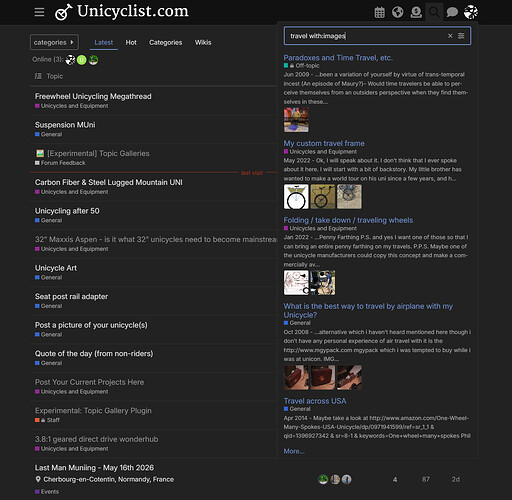512x500 pixels.
Task: Open third thumbnail in custom travel frame result
Action: pos(349,197)
